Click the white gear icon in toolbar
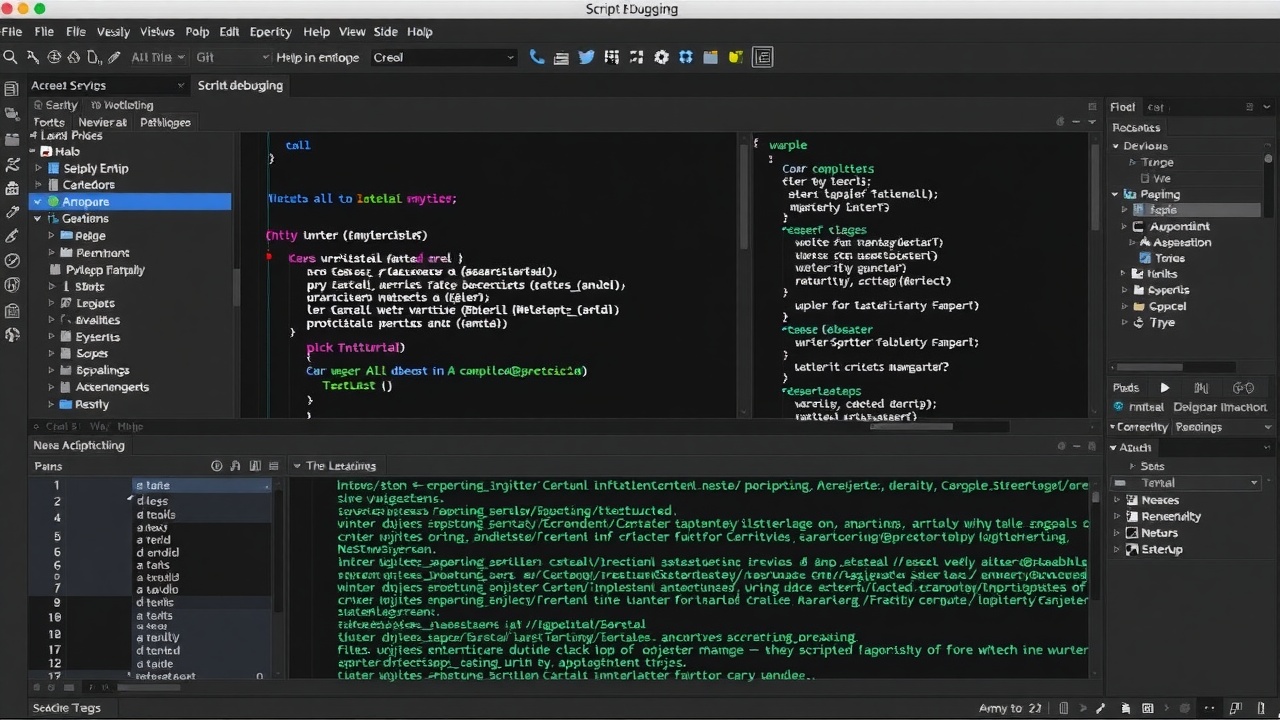This screenshot has width=1280, height=720. coord(661,58)
